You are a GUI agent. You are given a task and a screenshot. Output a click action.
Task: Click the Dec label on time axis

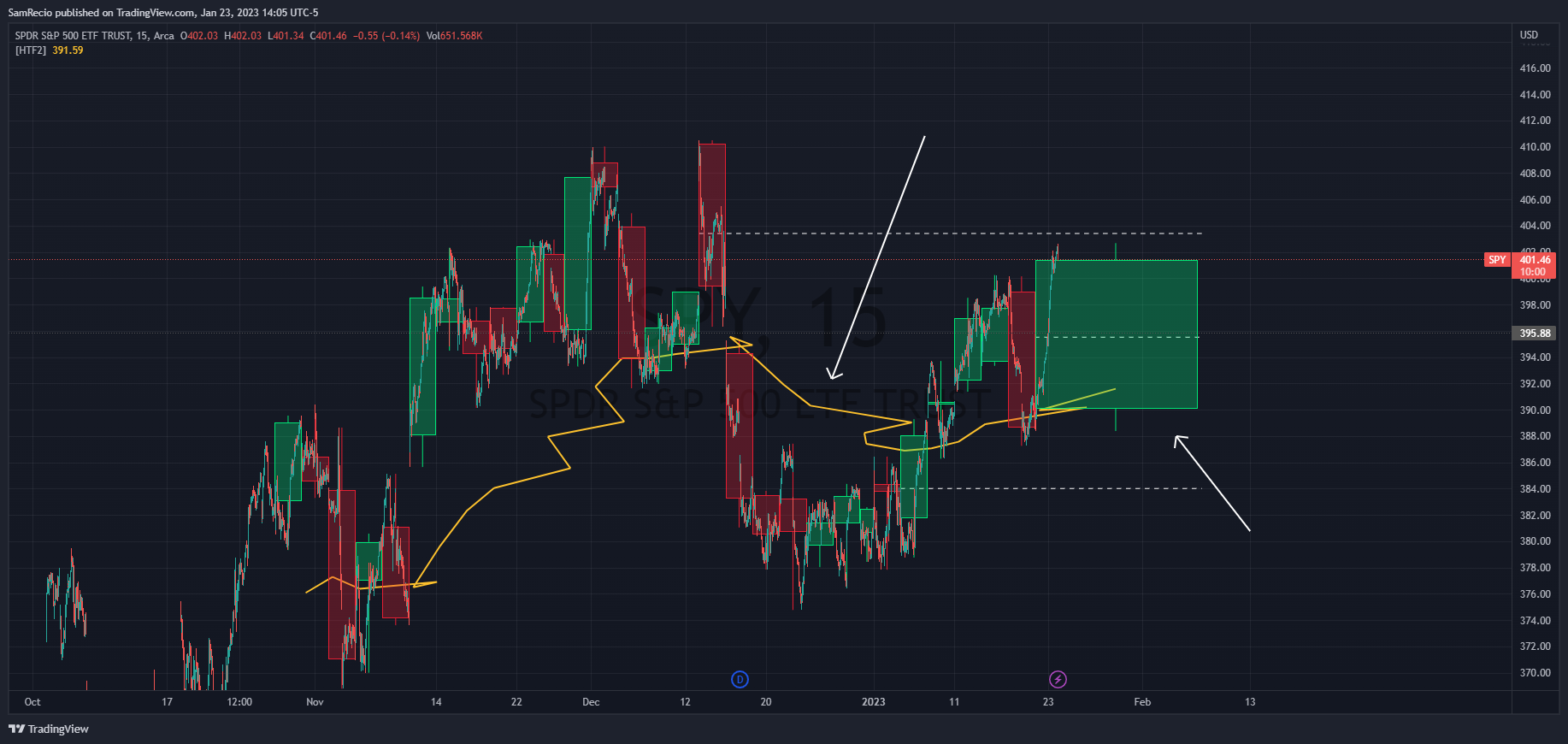click(591, 702)
